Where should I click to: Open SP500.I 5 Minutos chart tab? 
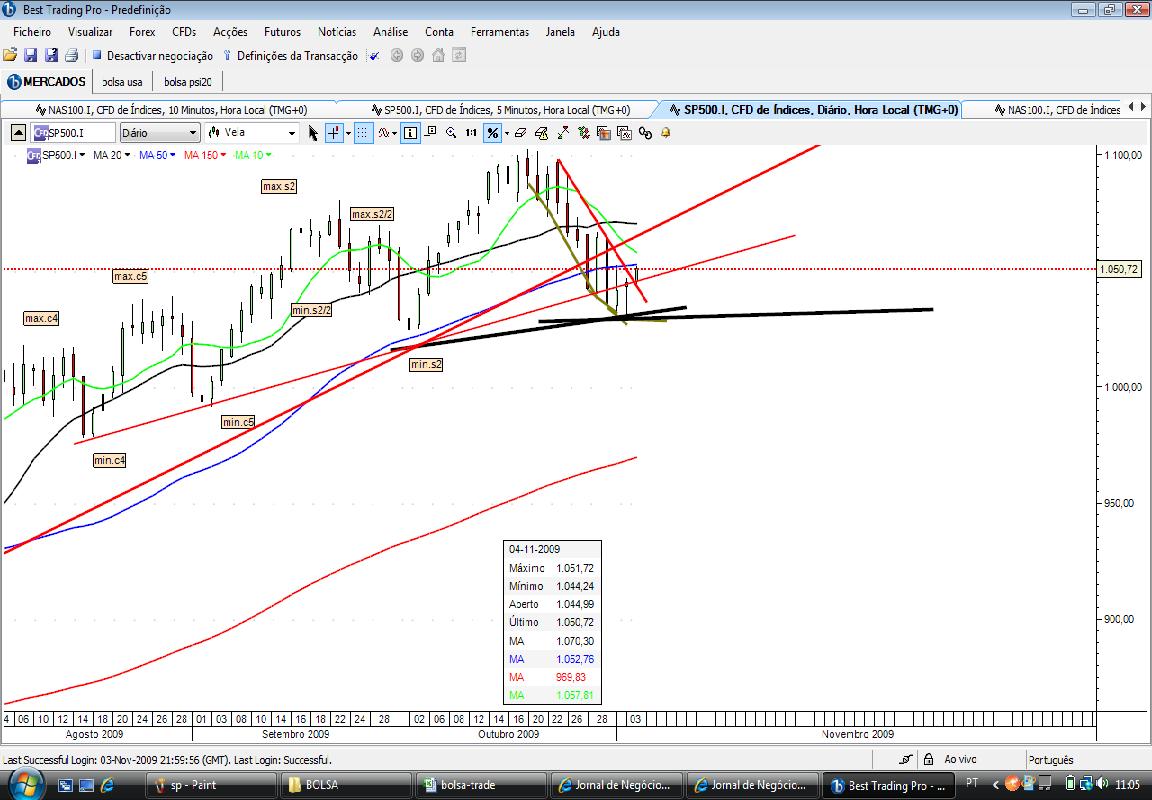click(x=501, y=109)
